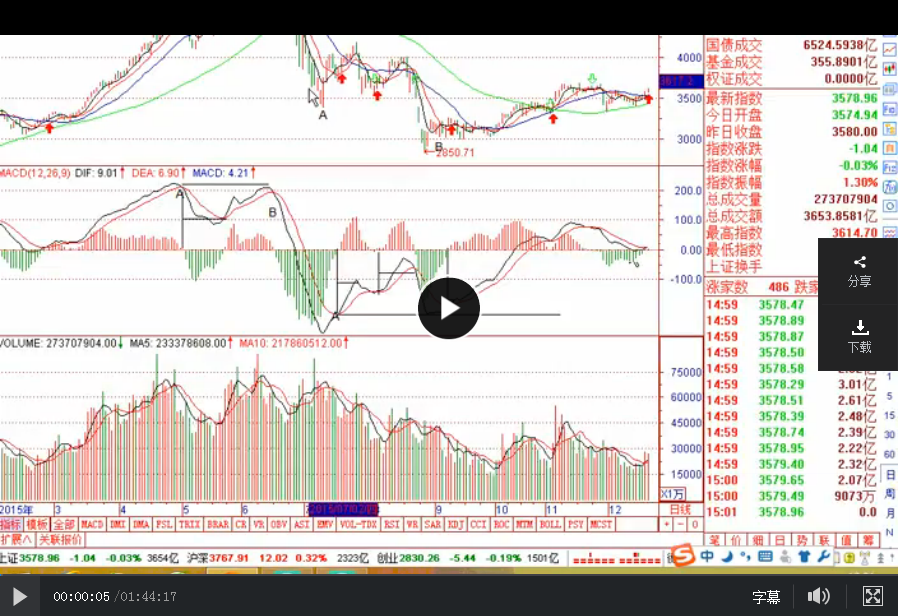This screenshot has height=616, width=898.
Task: Select the 月 monthly period
Action: tap(890, 513)
